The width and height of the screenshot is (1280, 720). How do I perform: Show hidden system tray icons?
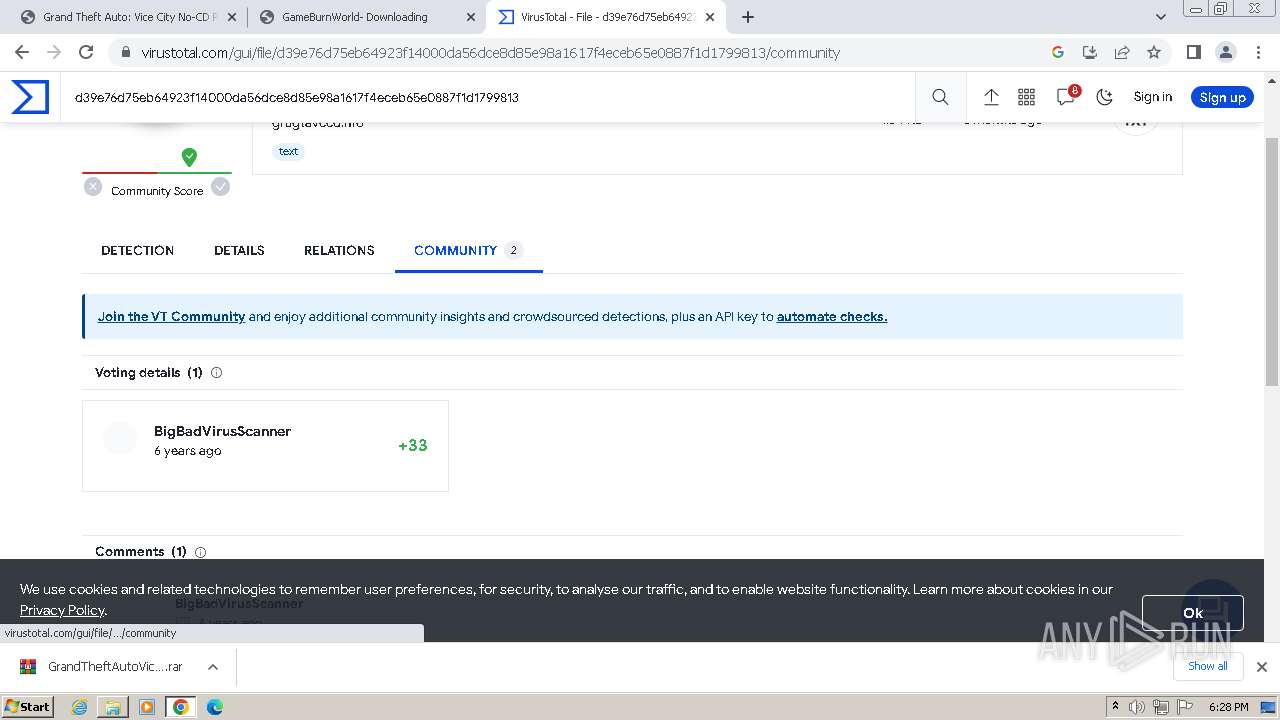click(x=1115, y=707)
